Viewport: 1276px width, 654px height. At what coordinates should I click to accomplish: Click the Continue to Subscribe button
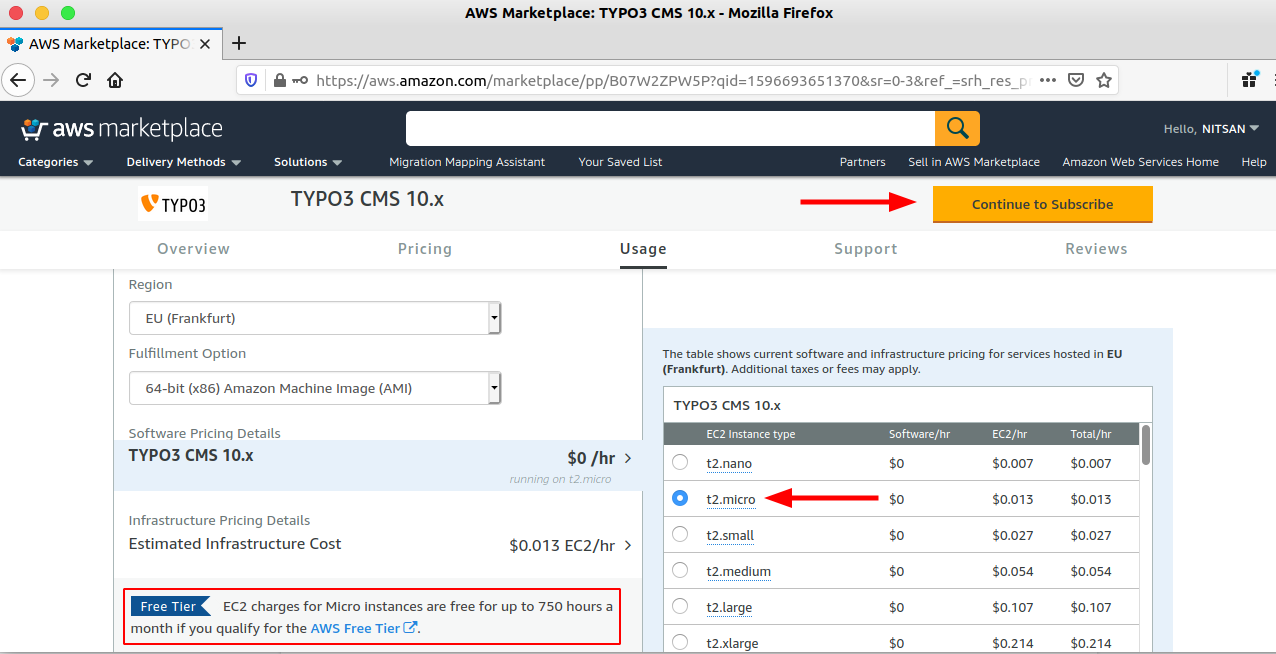(1042, 204)
